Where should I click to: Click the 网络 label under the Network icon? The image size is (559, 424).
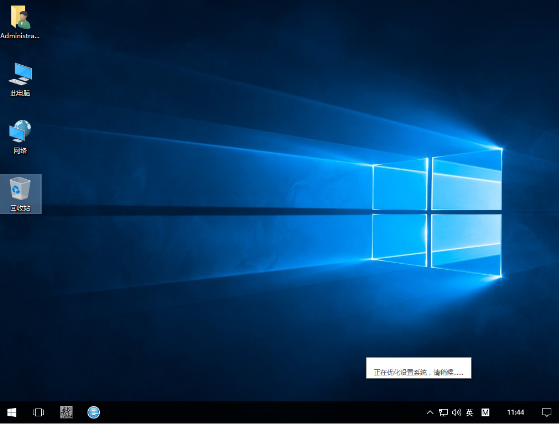20,150
